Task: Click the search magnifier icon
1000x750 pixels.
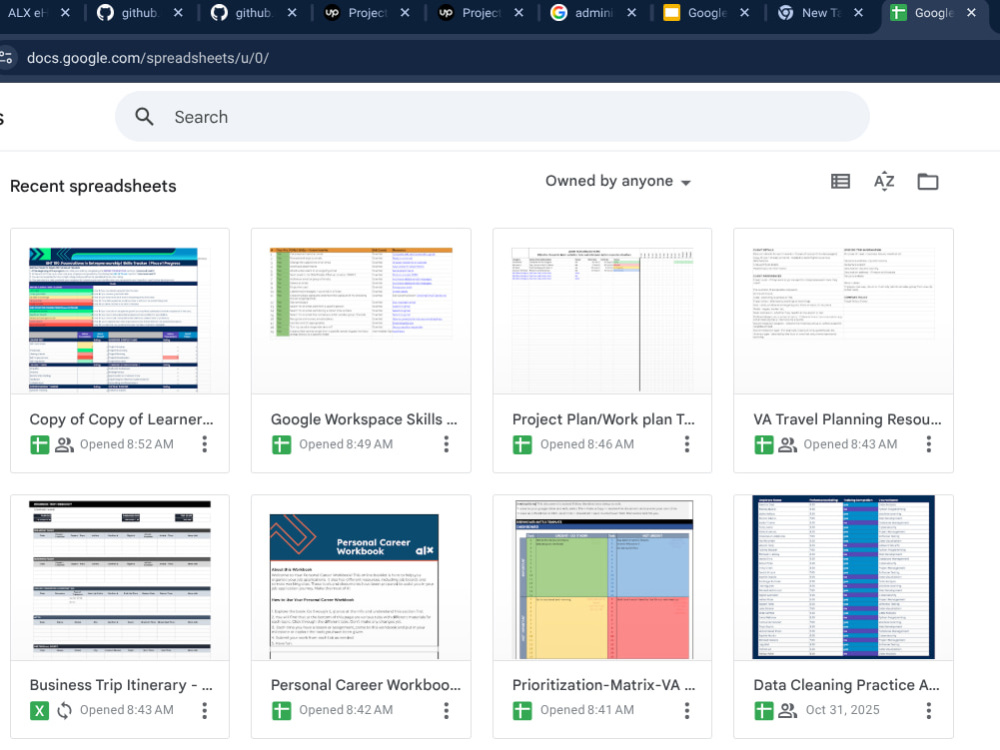Action: point(144,117)
